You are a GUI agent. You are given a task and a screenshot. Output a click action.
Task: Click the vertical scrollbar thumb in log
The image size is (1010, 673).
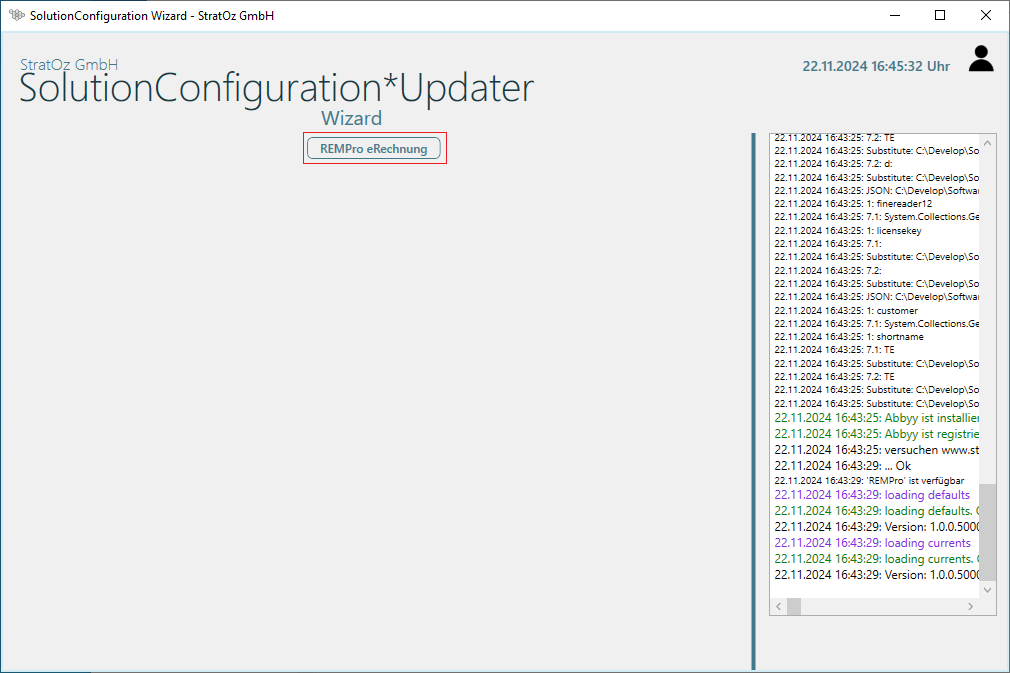988,532
